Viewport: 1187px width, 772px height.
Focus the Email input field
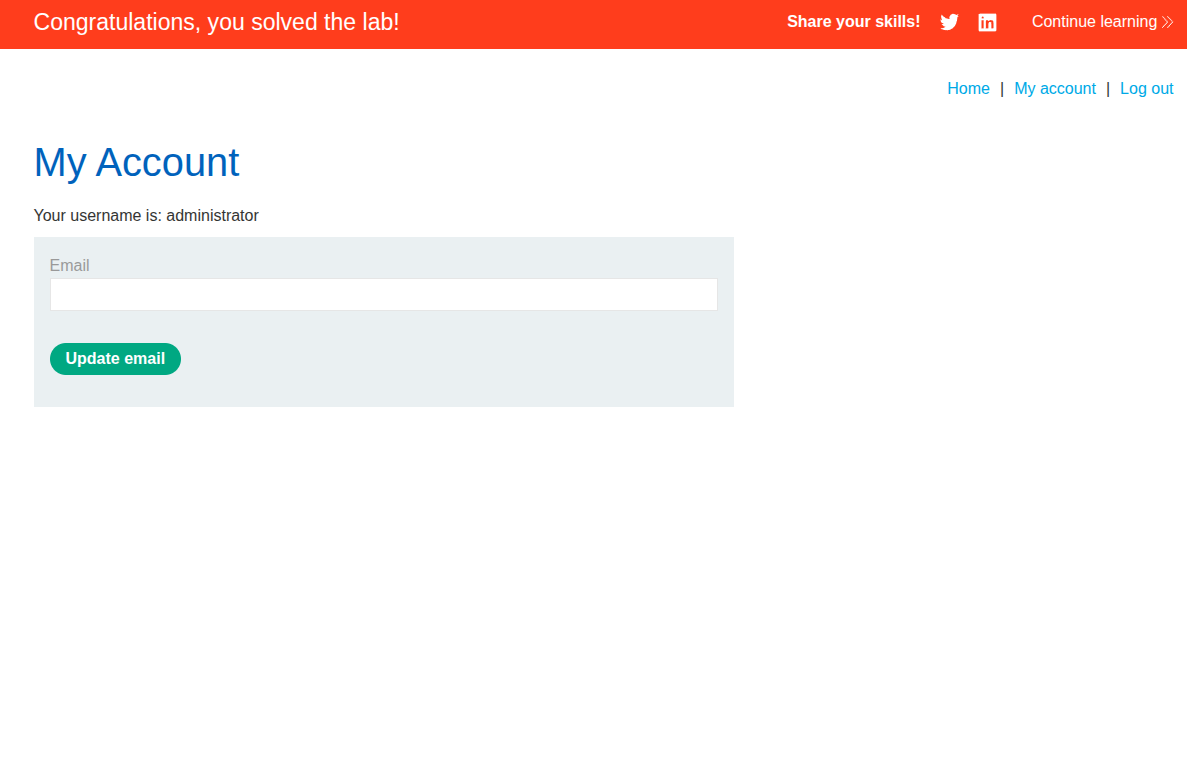(384, 294)
